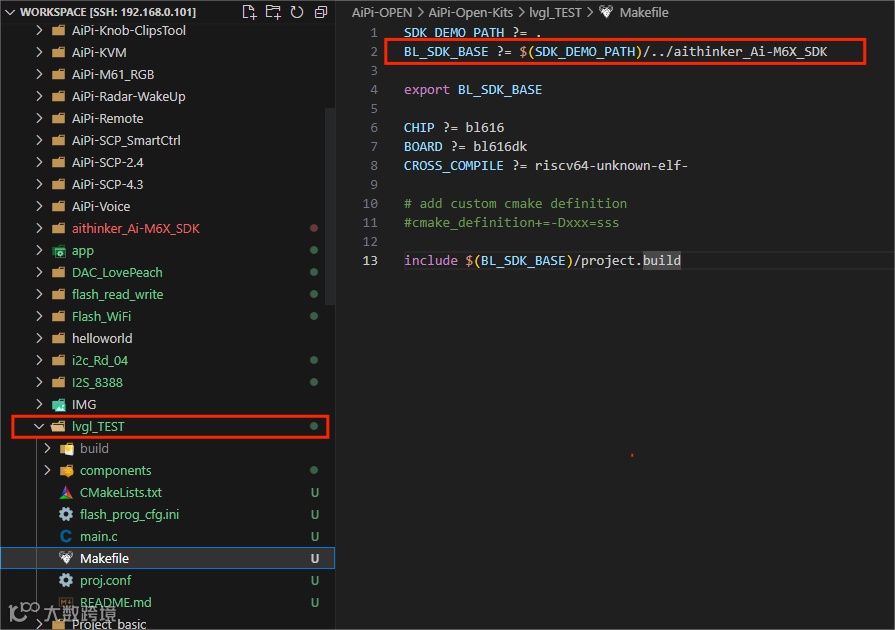Expand the AiPi-SCP-2.4 folder chevron

[x=39, y=163]
